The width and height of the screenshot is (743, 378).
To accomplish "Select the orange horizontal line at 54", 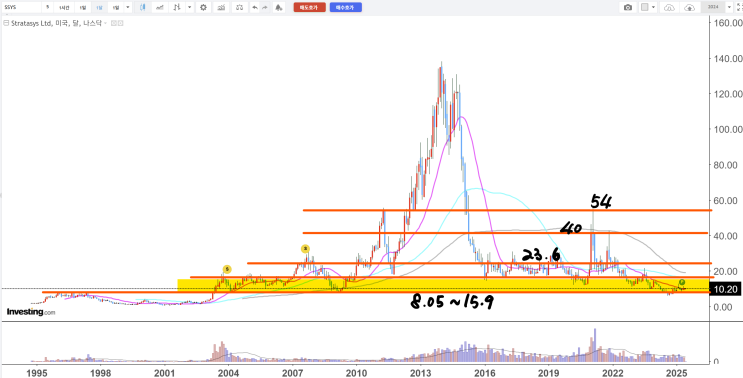I will [x=507, y=210].
